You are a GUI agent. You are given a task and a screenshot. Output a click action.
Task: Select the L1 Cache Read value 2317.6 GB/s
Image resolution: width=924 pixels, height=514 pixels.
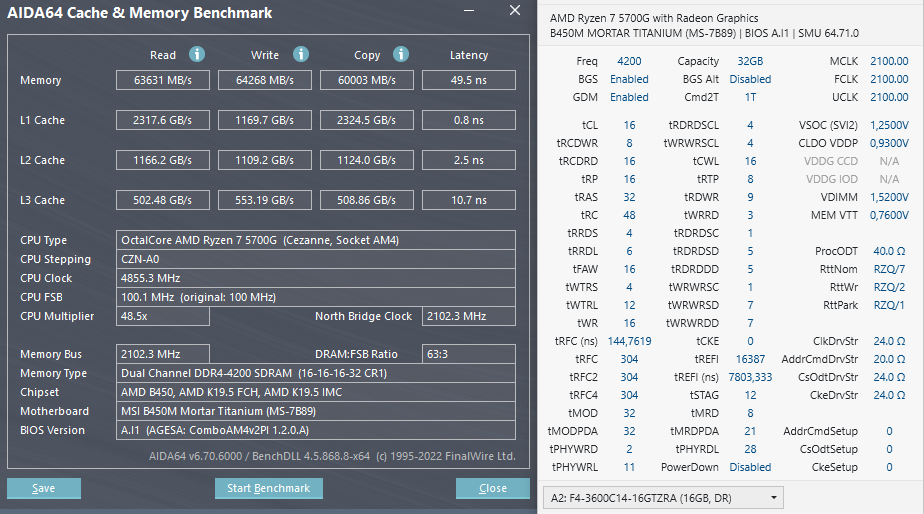coord(163,120)
